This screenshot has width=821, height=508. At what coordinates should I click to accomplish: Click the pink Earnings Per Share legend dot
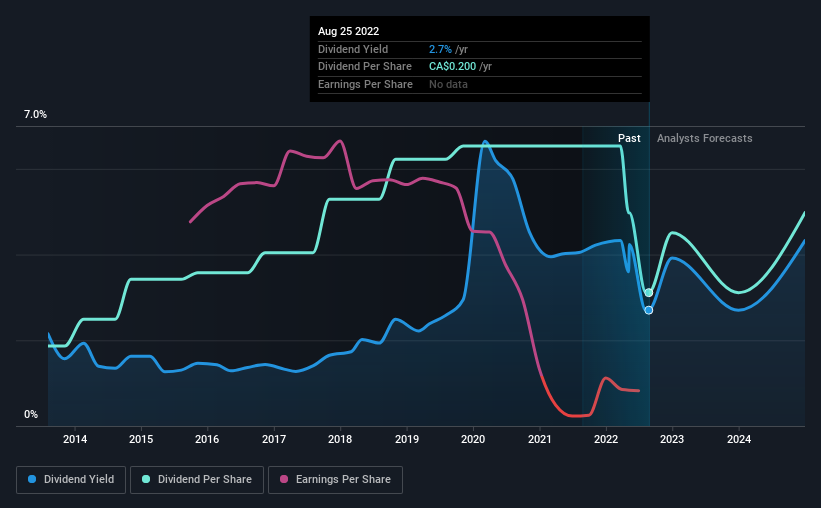pyautogui.click(x=284, y=479)
